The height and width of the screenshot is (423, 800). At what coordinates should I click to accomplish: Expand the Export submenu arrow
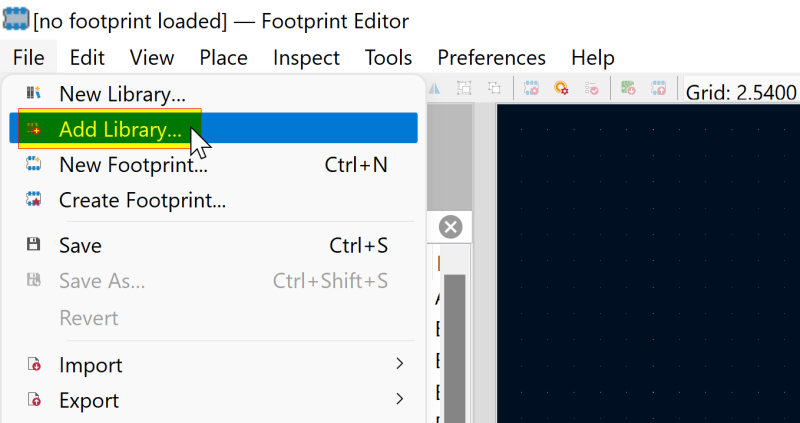pos(400,400)
